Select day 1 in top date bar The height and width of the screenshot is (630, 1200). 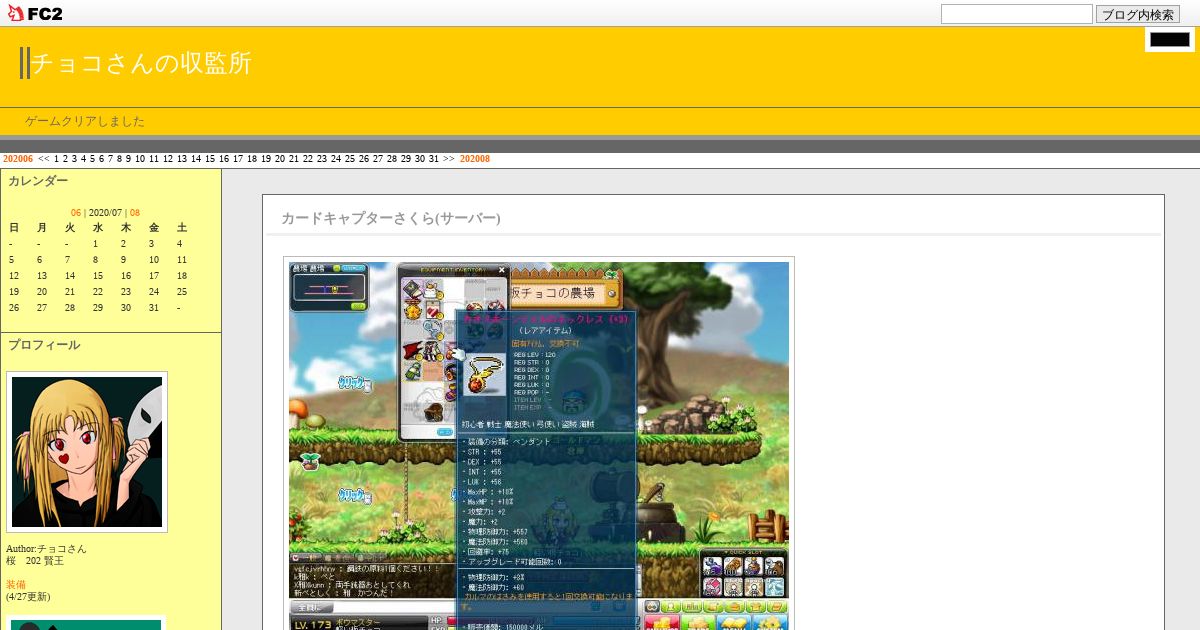[x=56, y=159]
